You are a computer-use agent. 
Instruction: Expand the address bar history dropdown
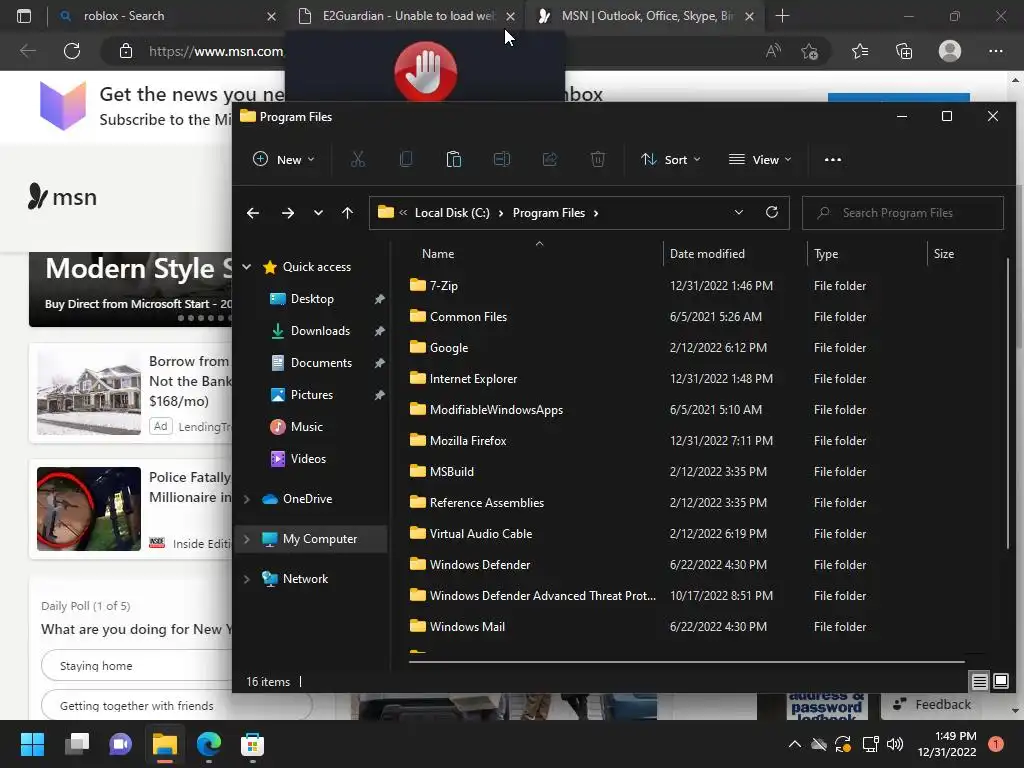click(739, 212)
